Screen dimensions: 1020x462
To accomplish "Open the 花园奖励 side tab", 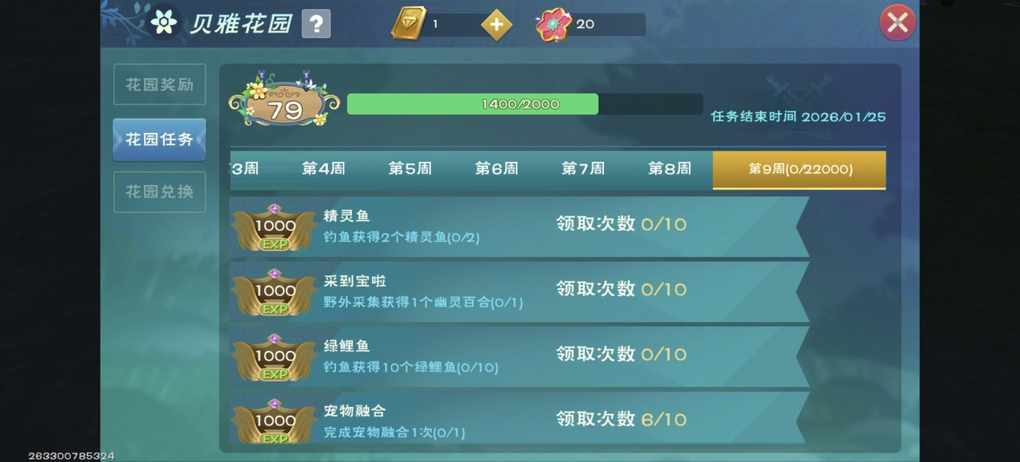I will [x=159, y=85].
